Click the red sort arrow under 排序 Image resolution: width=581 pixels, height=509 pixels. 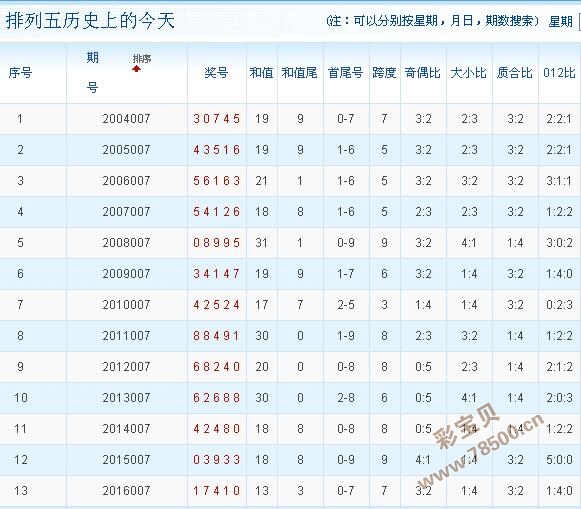(136, 69)
